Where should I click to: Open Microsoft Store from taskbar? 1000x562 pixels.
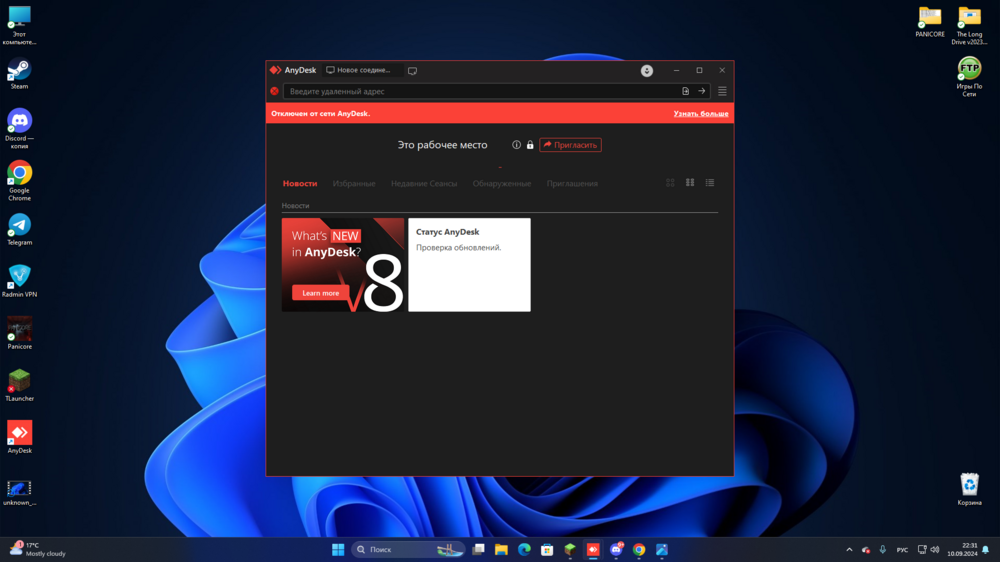[547, 549]
